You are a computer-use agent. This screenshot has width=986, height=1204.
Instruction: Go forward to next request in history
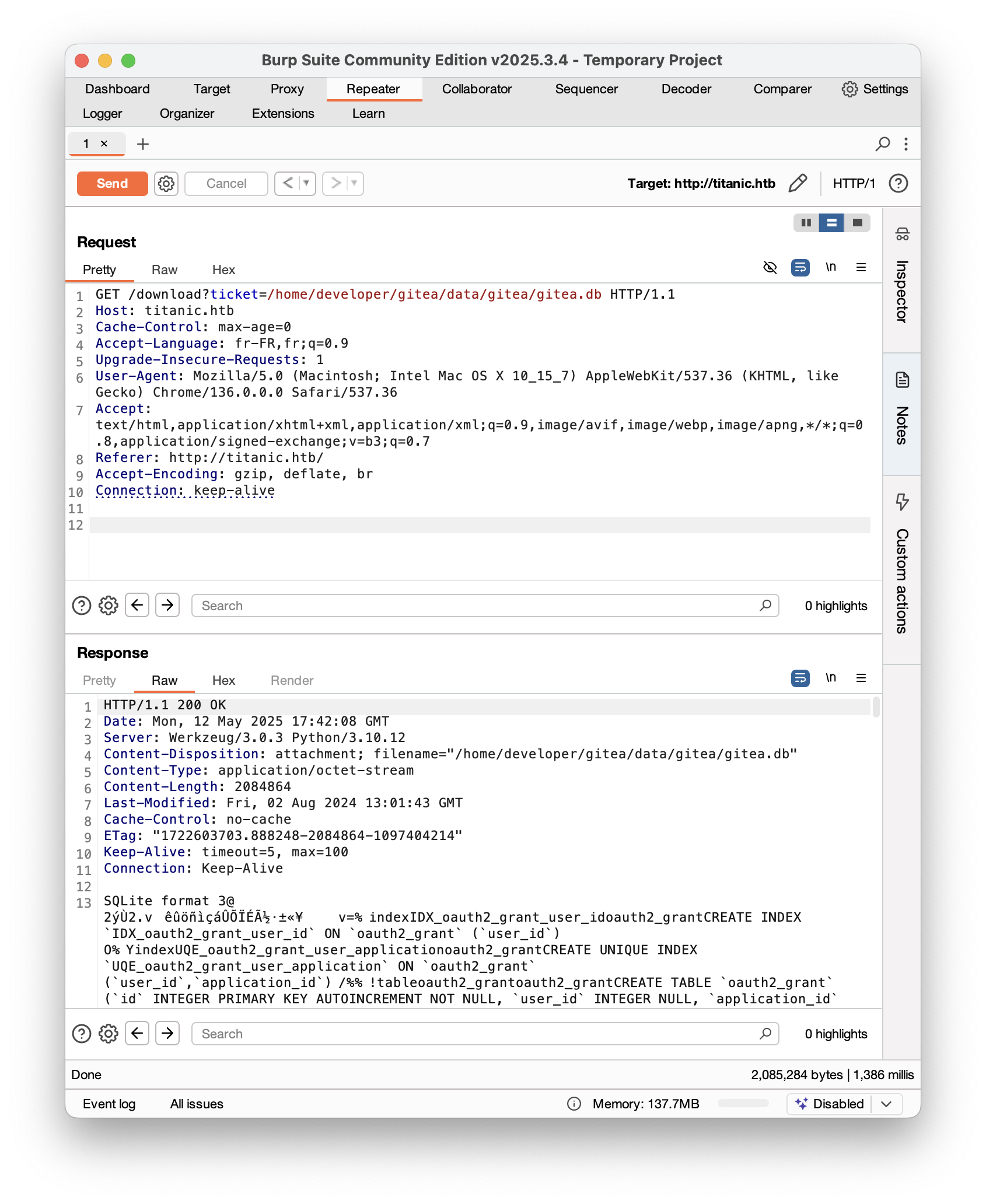click(335, 184)
